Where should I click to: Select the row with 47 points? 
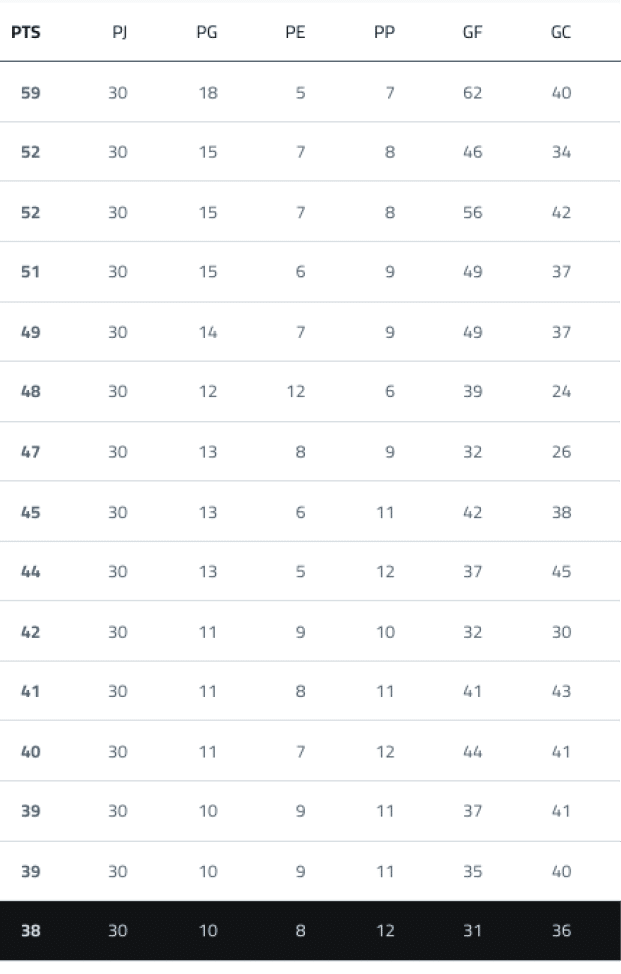click(x=310, y=452)
